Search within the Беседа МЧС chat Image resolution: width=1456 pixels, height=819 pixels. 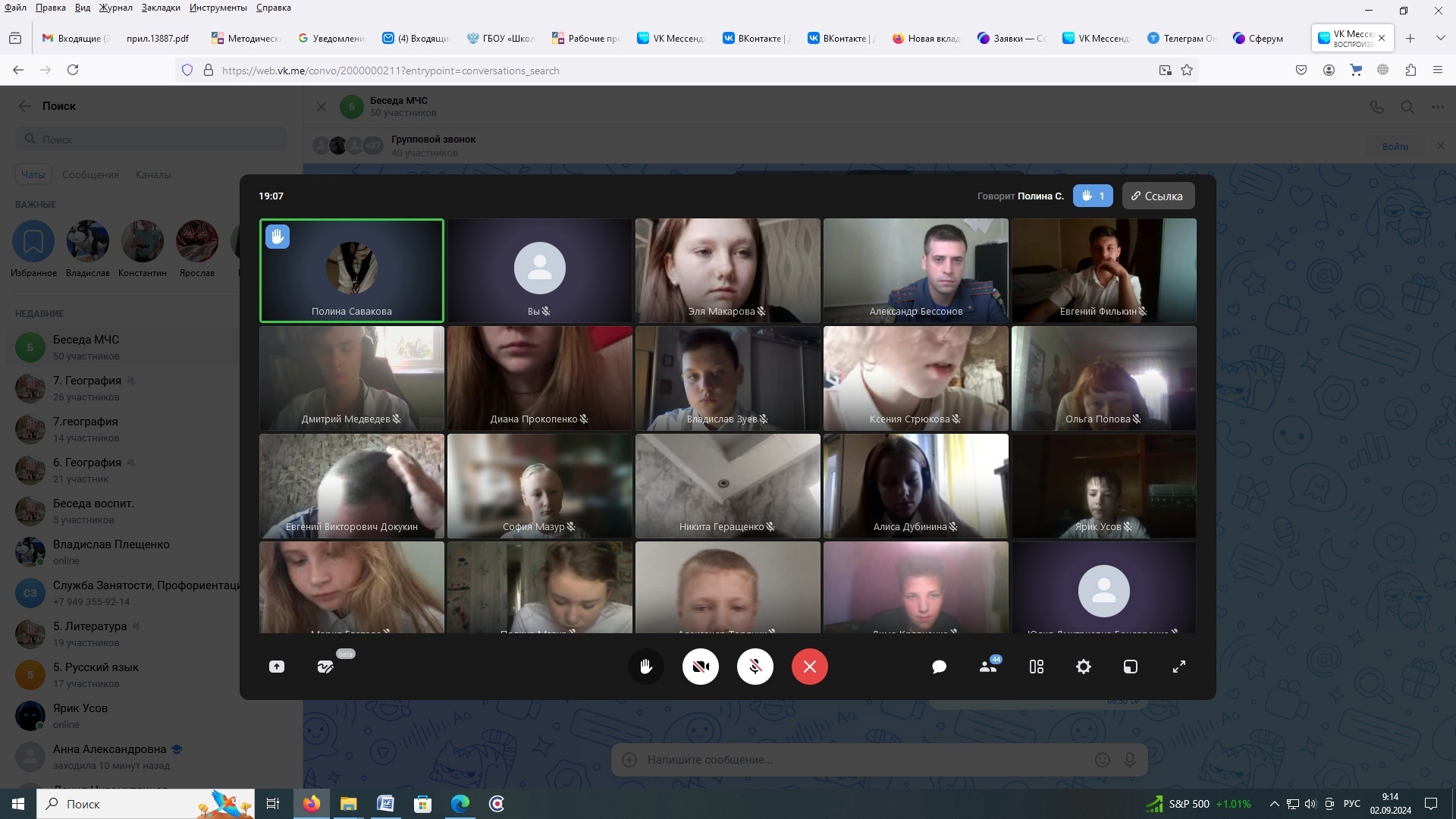[1407, 107]
